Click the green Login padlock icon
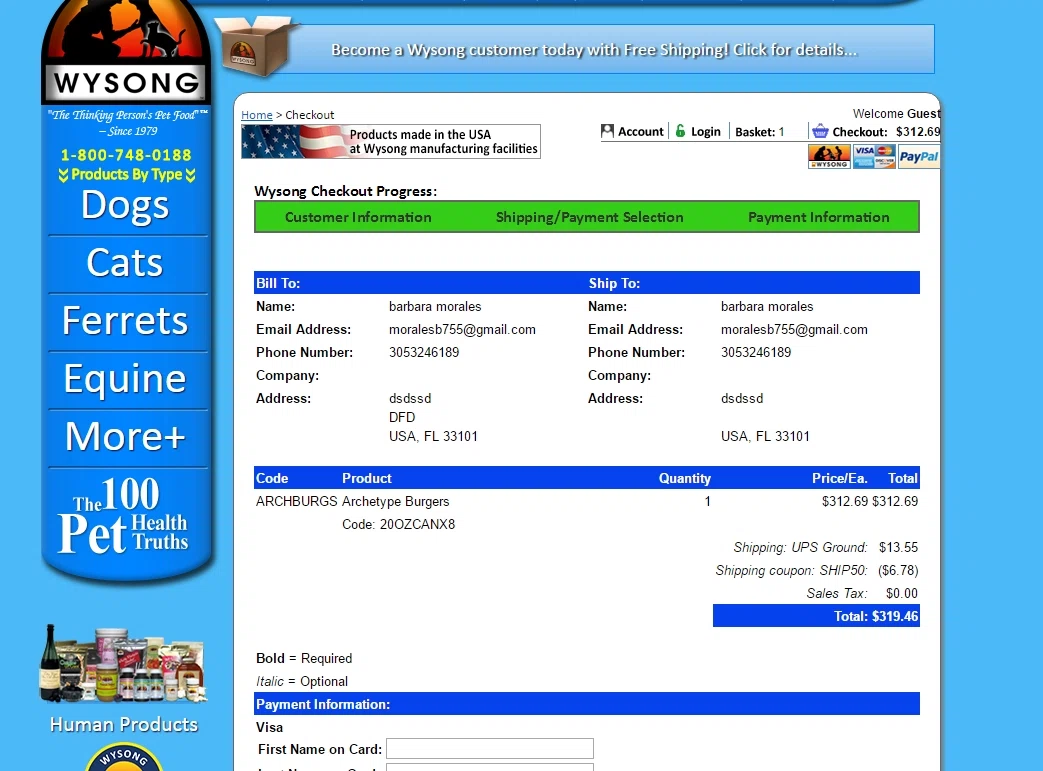Image resolution: width=1043 pixels, height=771 pixels. [680, 131]
